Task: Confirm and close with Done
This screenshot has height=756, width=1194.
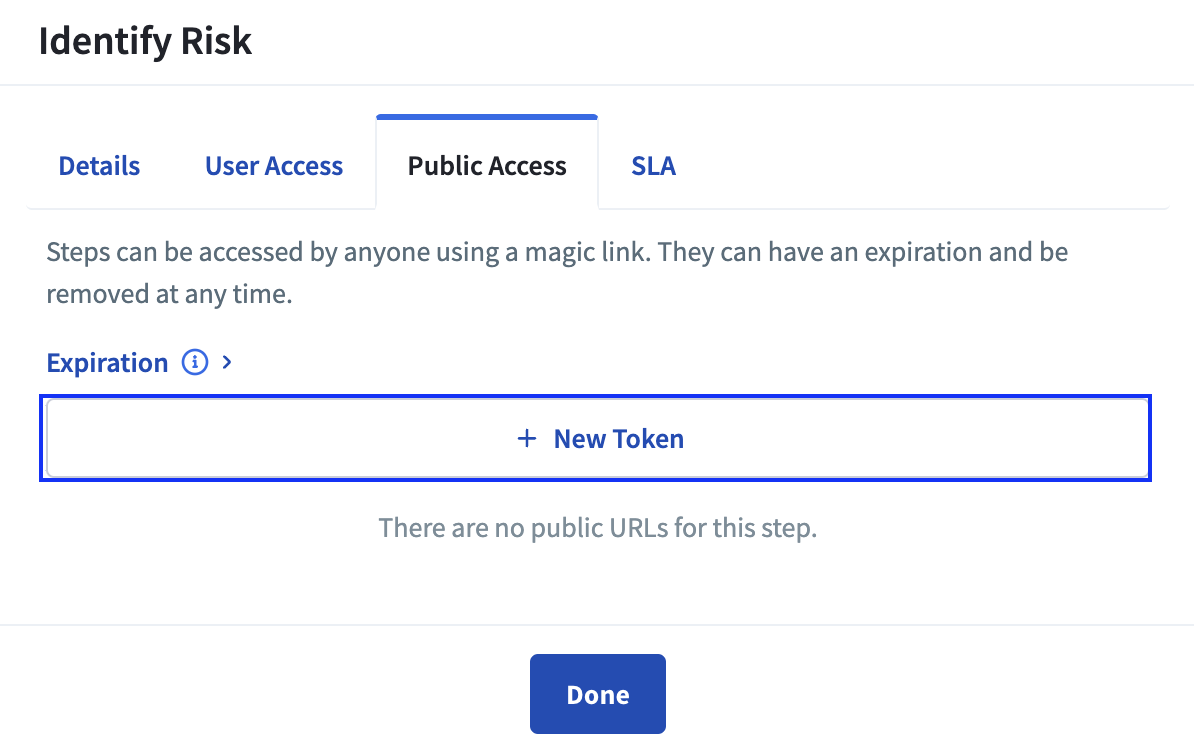Action: [x=598, y=694]
